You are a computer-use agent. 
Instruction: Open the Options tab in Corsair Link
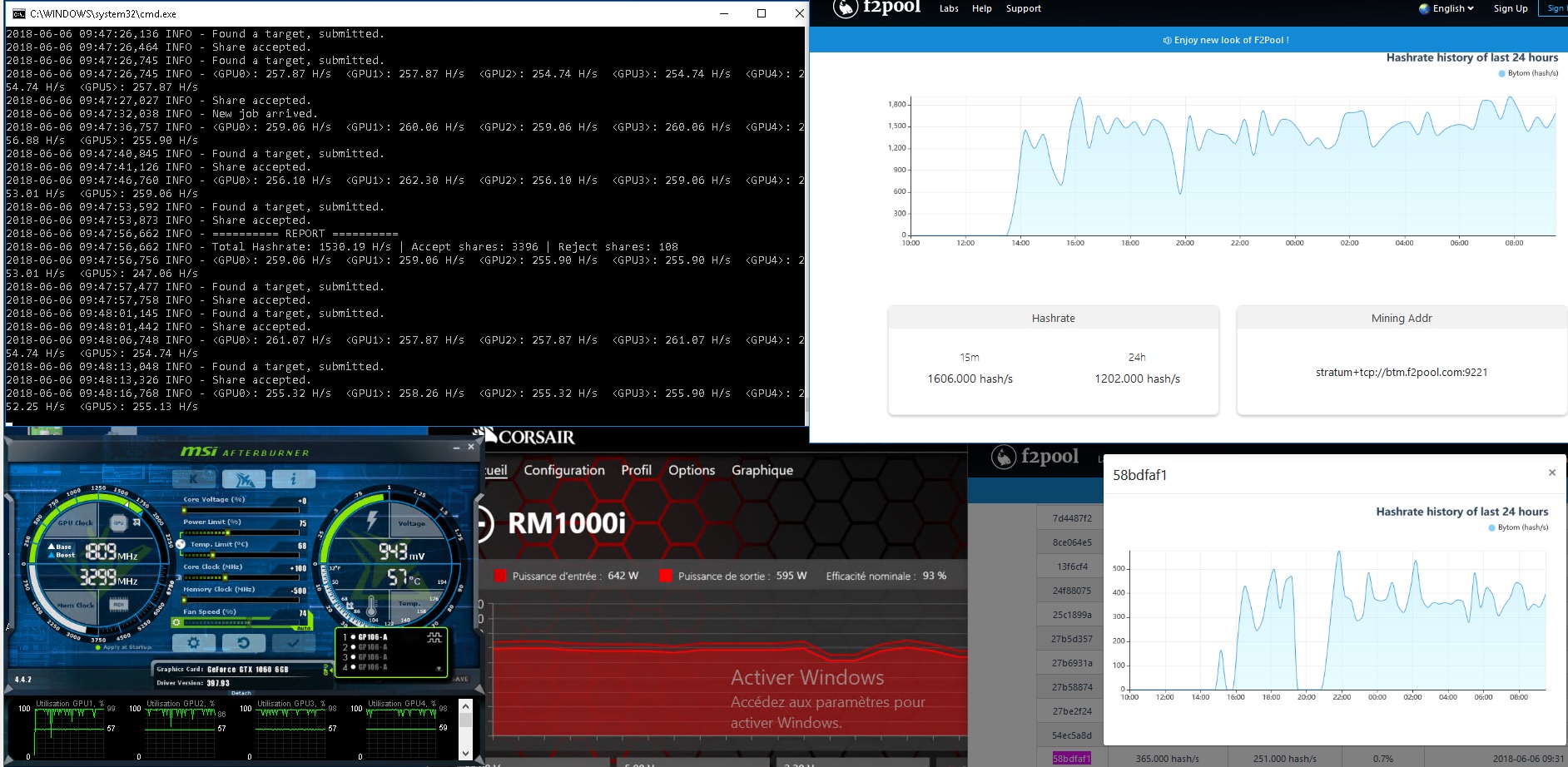click(x=692, y=470)
